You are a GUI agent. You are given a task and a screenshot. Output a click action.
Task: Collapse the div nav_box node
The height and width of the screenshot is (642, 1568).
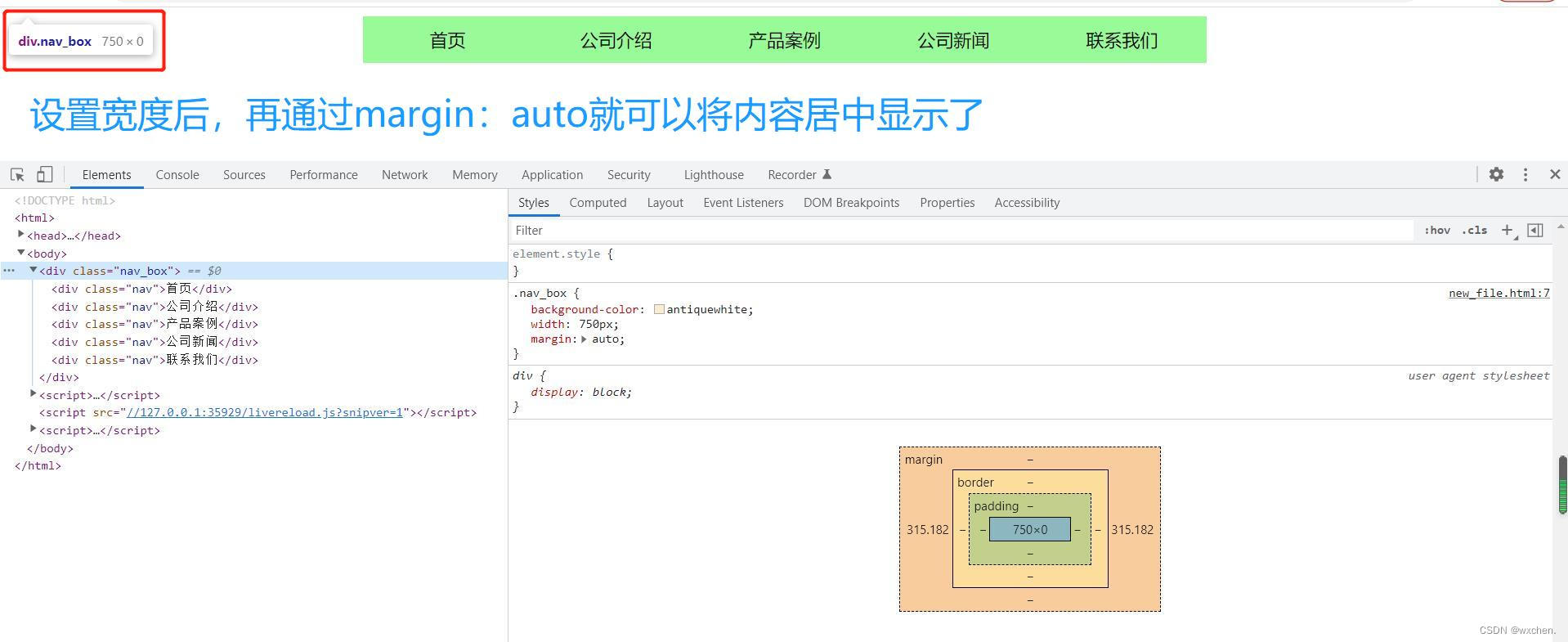[x=34, y=270]
